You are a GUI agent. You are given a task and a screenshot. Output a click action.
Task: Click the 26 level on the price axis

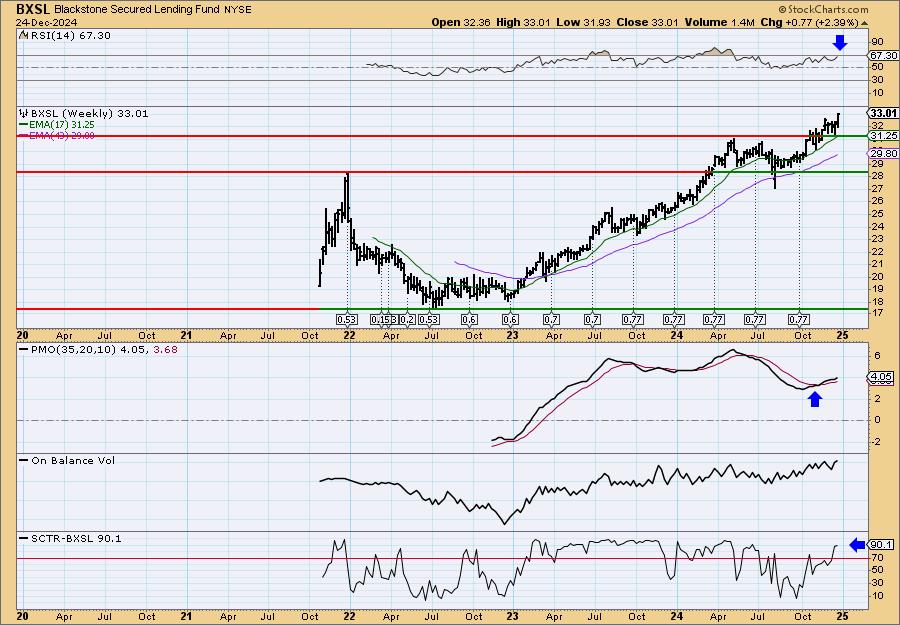point(877,201)
